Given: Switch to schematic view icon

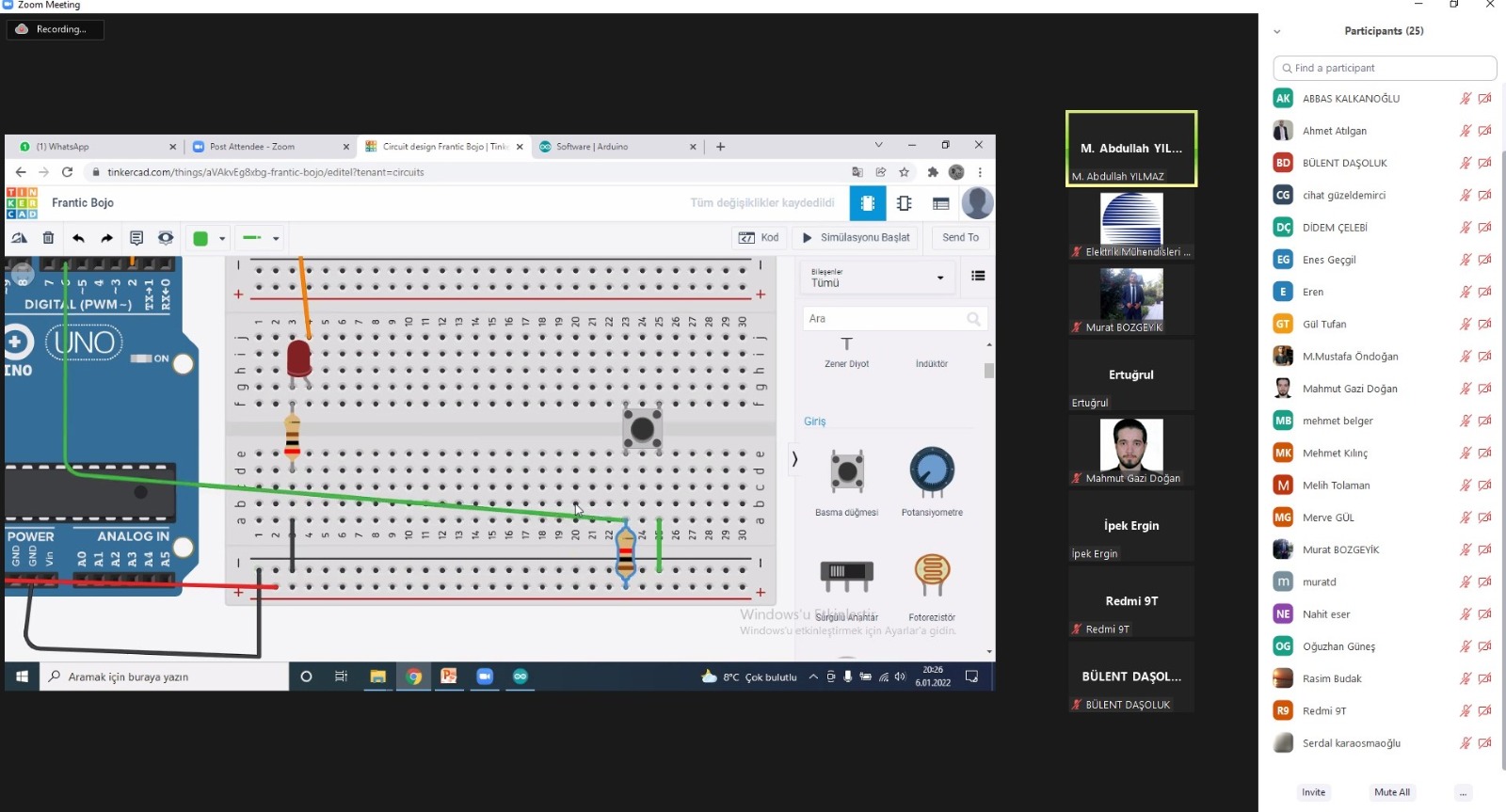Looking at the screenshot, I should [905, 203].
